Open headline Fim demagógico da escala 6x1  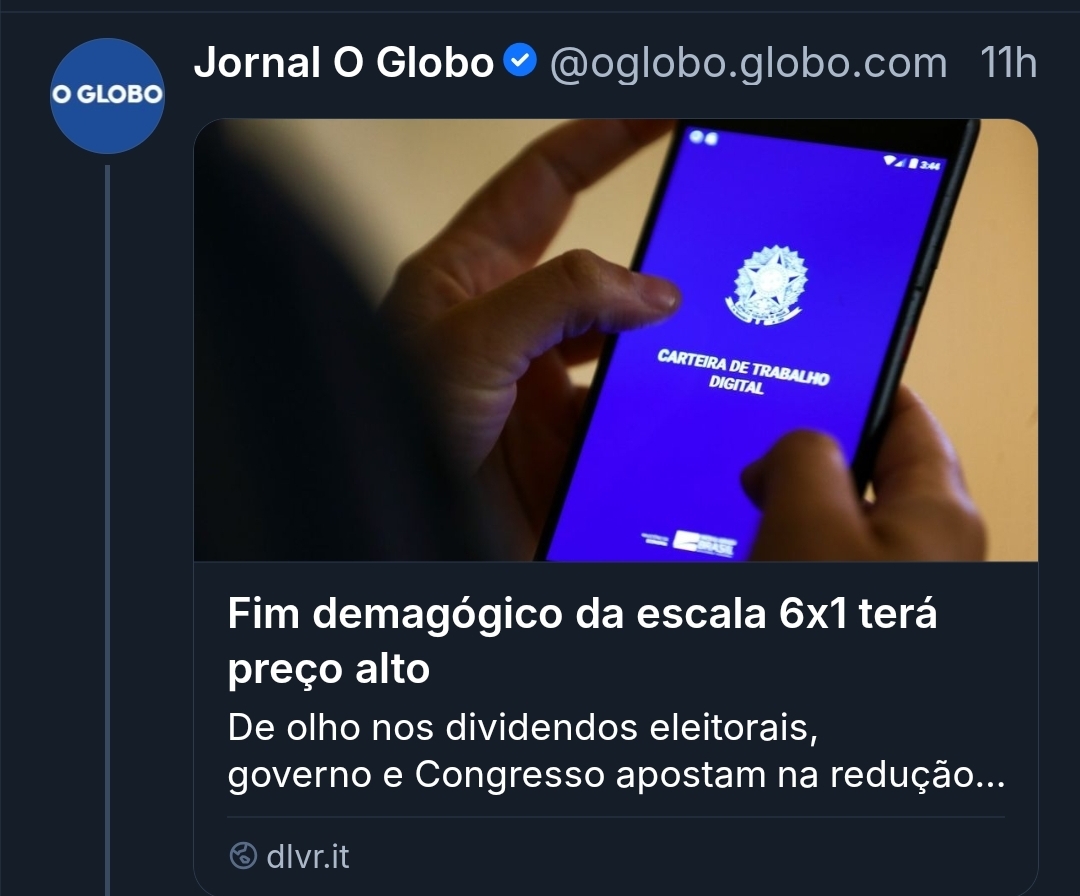[582, 640]
